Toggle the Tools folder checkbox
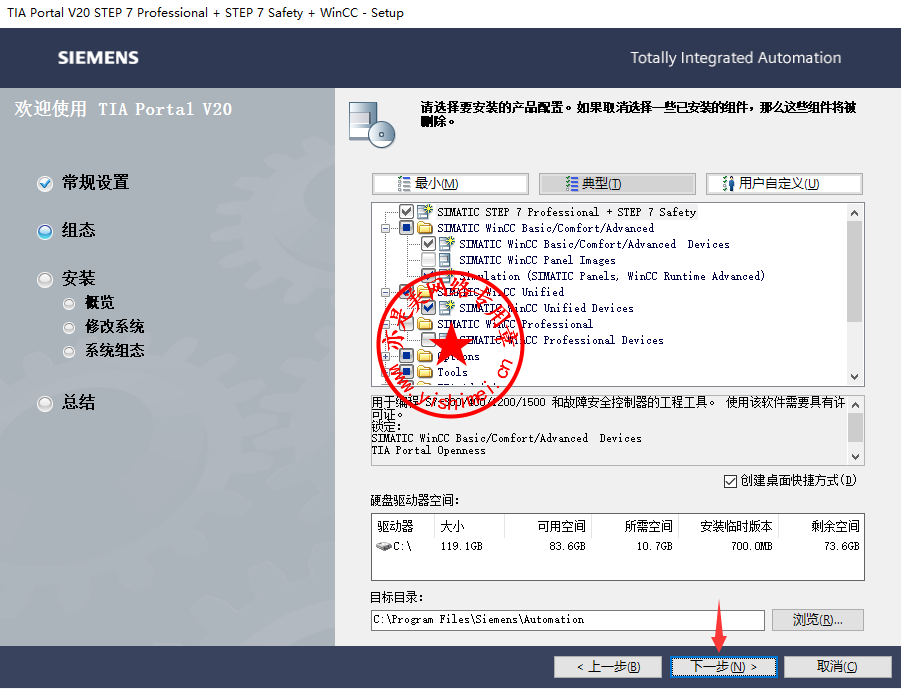The width and height of the screenshot is (901, 689). tap(406, 372)
